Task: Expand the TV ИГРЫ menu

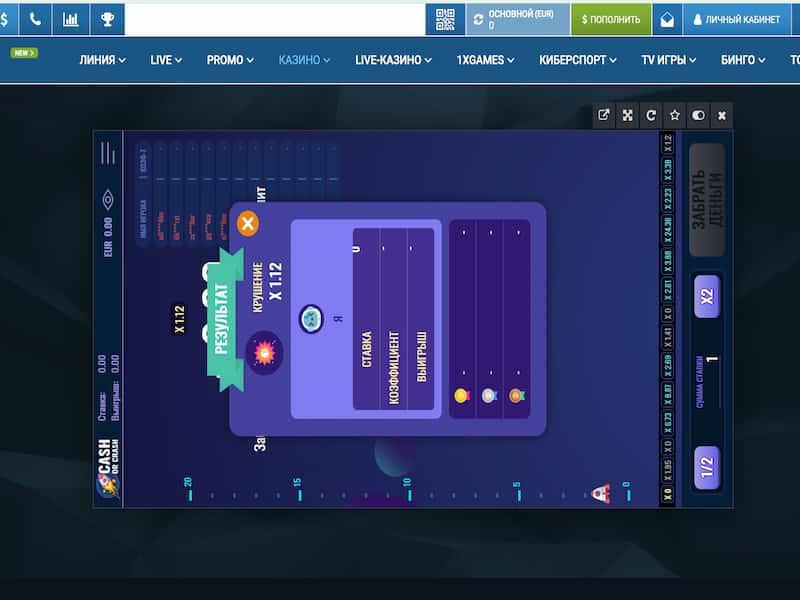Action: click(668, 60)
